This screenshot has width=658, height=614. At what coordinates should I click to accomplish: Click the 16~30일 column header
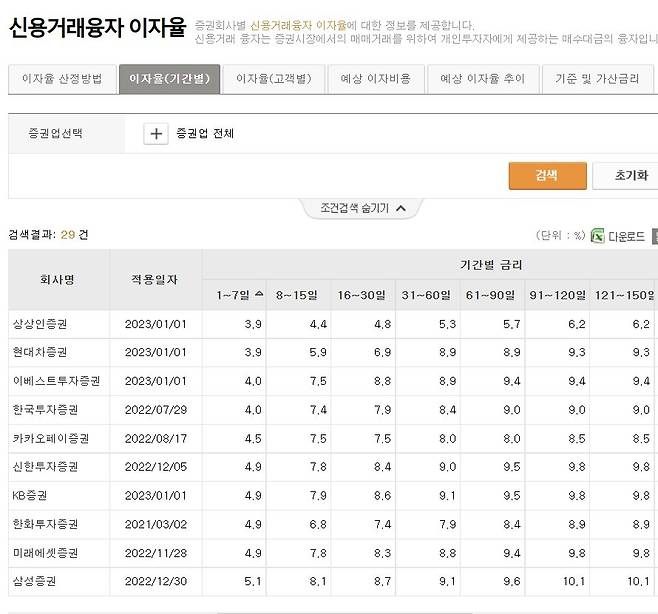pos(361,295)
